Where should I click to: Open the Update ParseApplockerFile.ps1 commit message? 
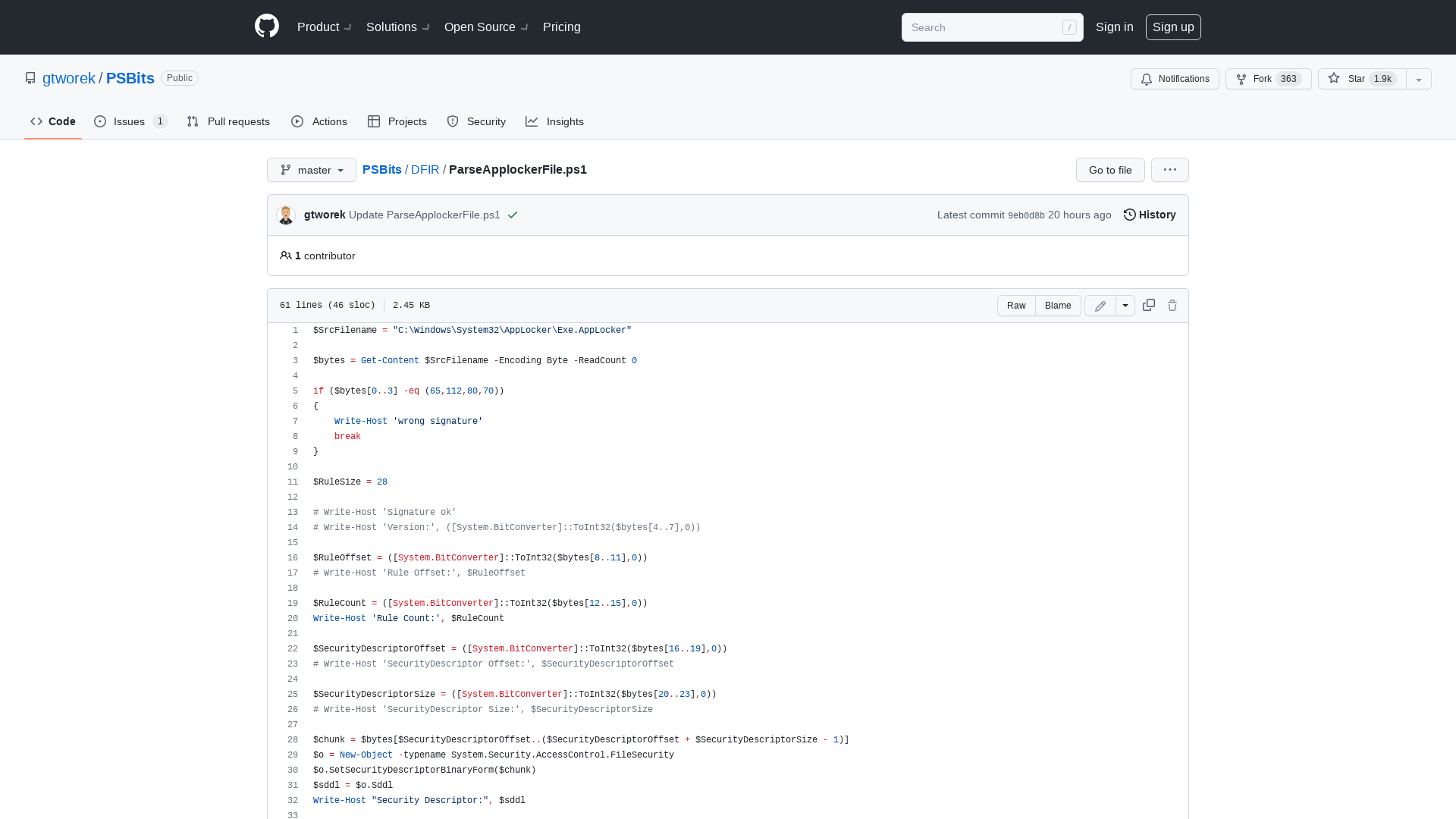pos(425,215)
